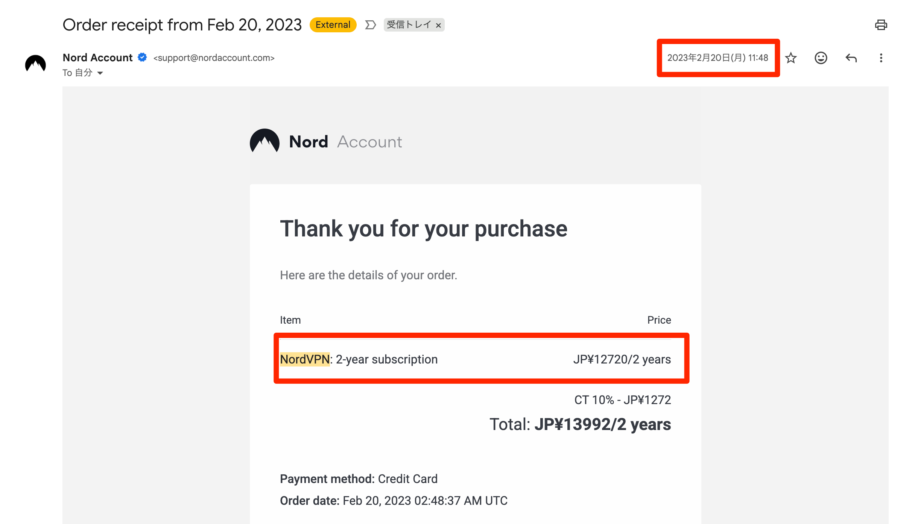Reply using the arrow icon
The width and height of the screenshot is (900, 524).
tap(851, 58)
